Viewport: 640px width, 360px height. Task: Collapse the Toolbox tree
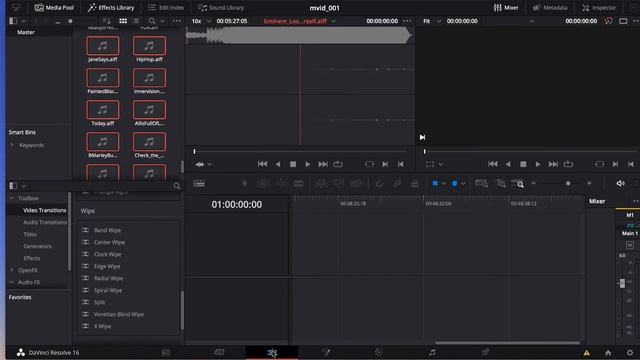12,198
